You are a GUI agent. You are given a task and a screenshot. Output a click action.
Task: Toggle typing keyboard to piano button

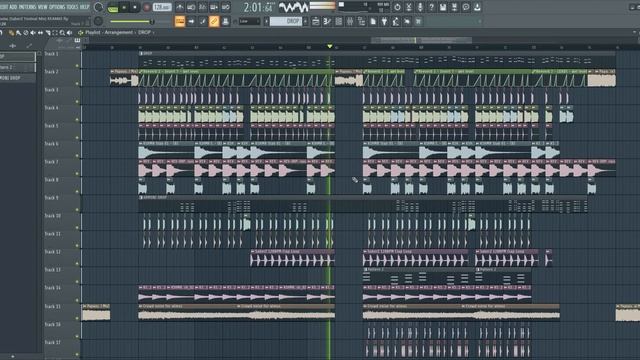tap(180, 21)
